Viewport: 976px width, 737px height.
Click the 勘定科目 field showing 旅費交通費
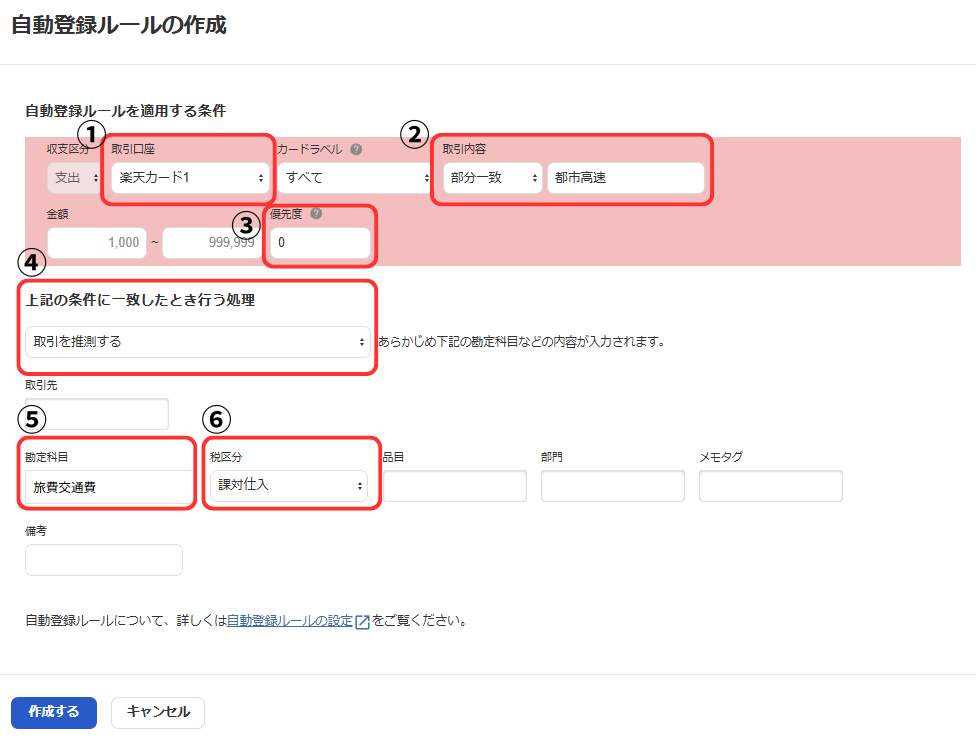coord(108,487)
